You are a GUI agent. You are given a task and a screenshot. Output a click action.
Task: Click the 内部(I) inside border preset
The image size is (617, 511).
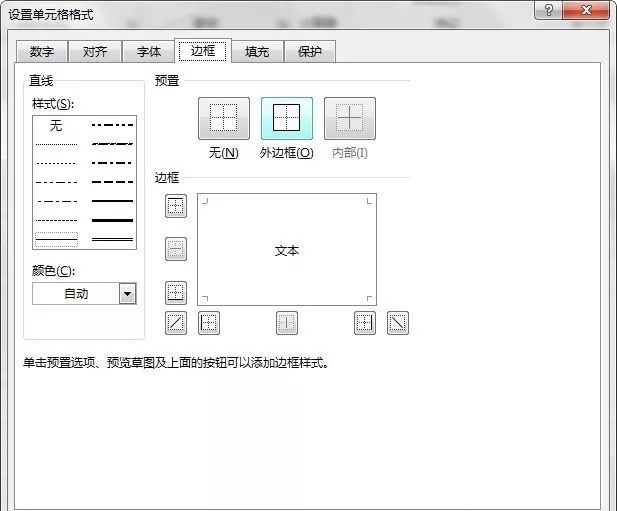[x=350, y=119]
